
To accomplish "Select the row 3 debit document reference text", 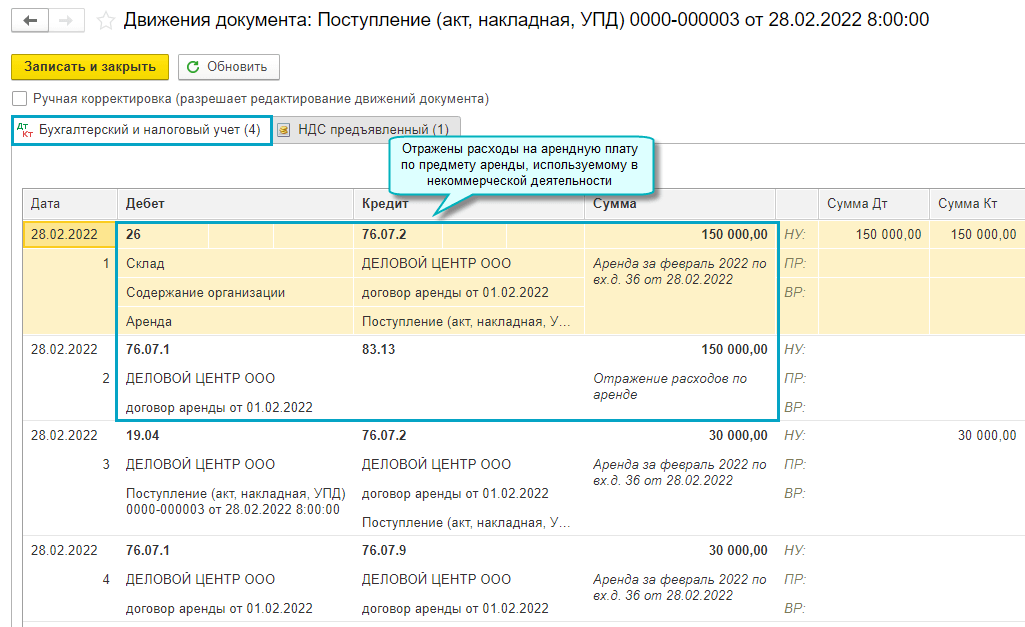I will click(x=235, y=501).
